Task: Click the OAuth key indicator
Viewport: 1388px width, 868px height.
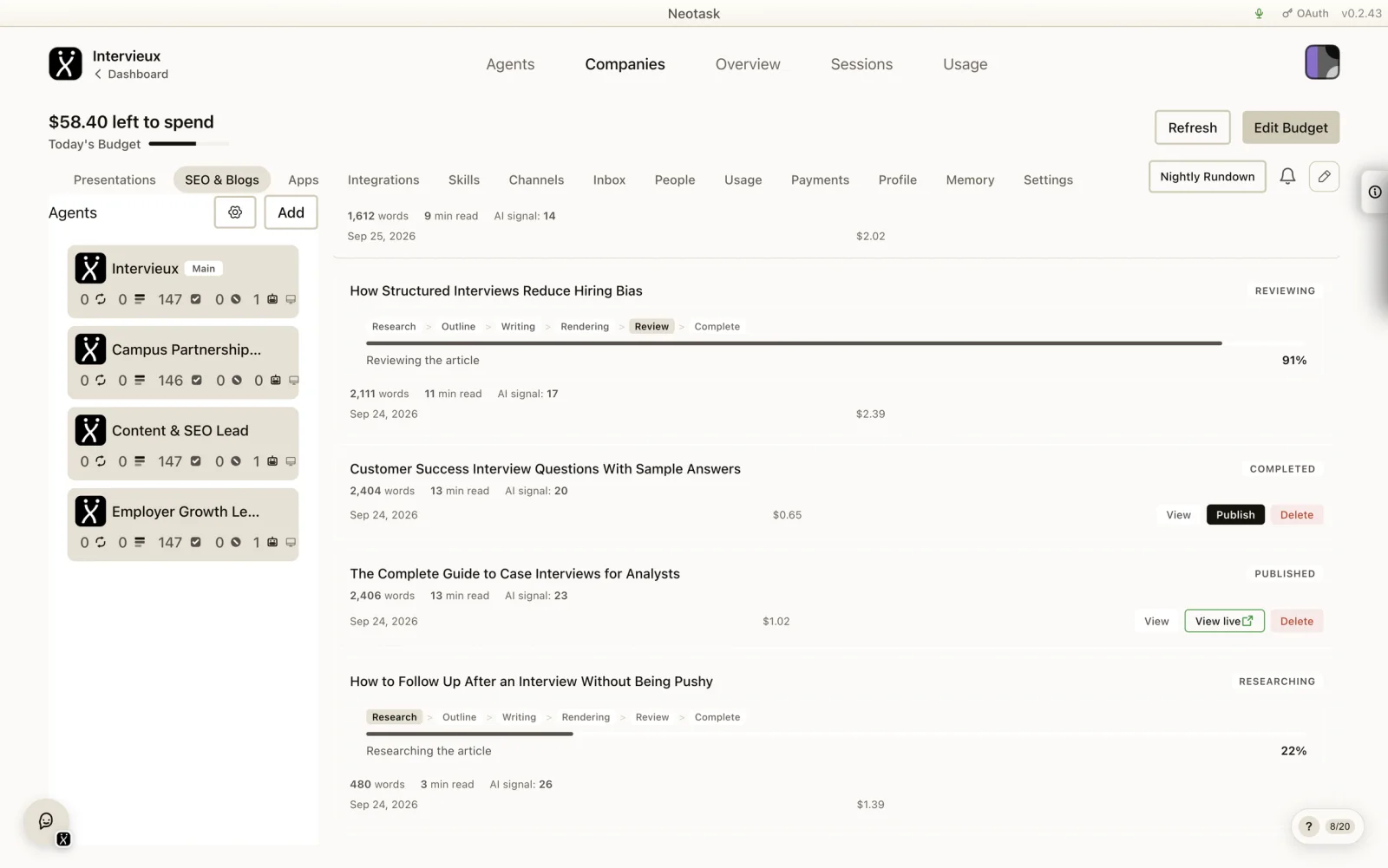Action: [x=1305, y=13]
